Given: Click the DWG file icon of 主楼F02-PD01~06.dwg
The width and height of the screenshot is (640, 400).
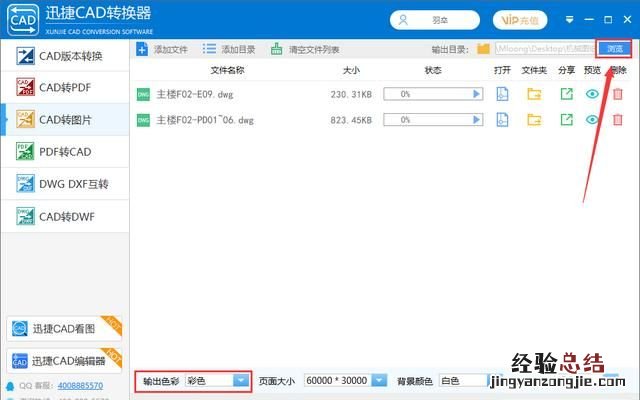Looking at the screenshot, I should pyautogui.click(x=143, y=120).
